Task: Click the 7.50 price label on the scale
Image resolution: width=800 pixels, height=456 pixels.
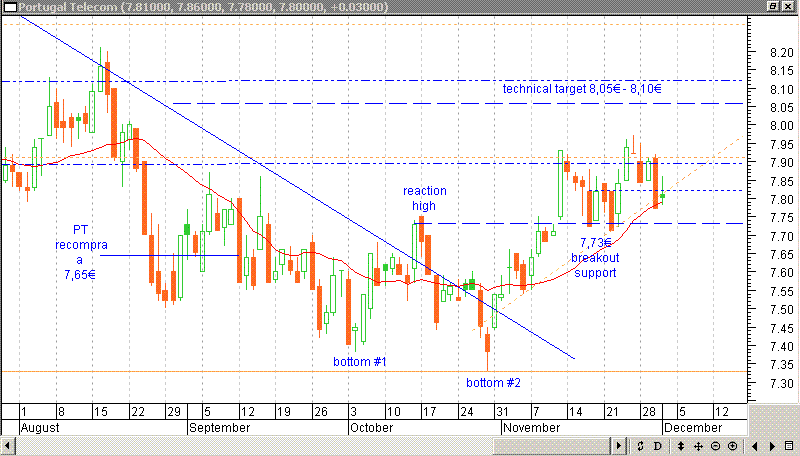Action: tap(782, 310)
